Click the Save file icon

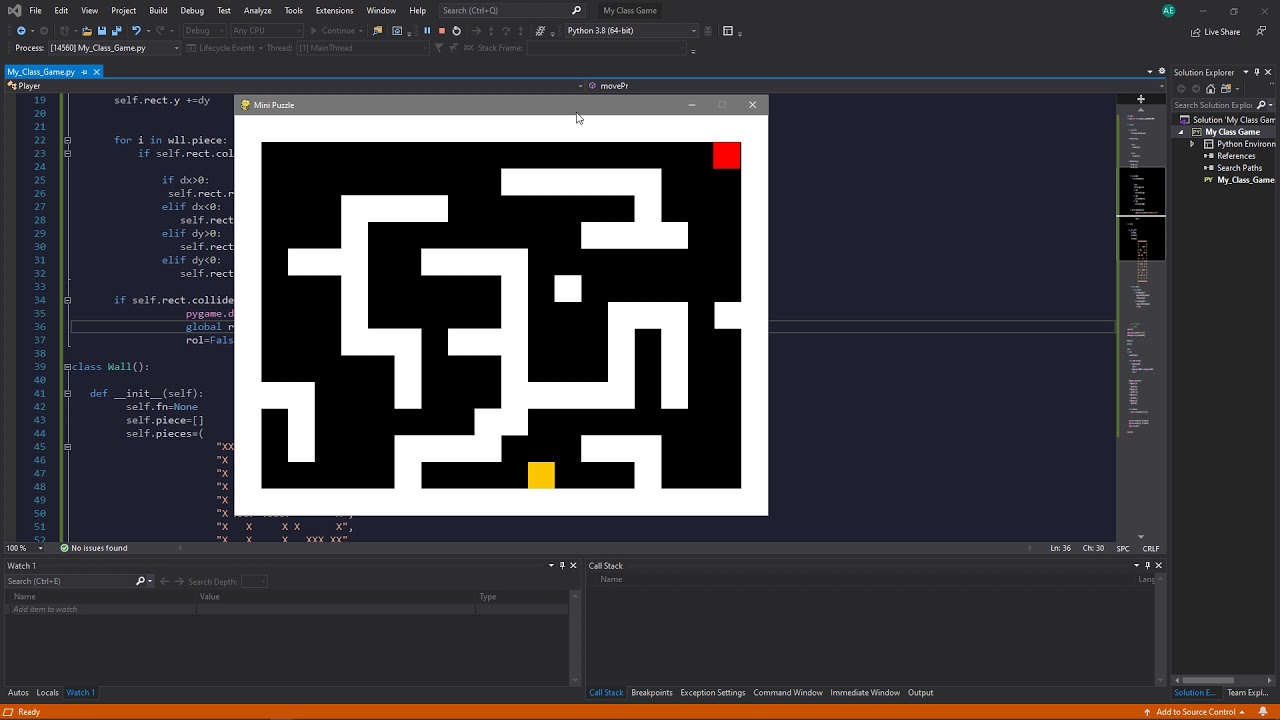101,31
